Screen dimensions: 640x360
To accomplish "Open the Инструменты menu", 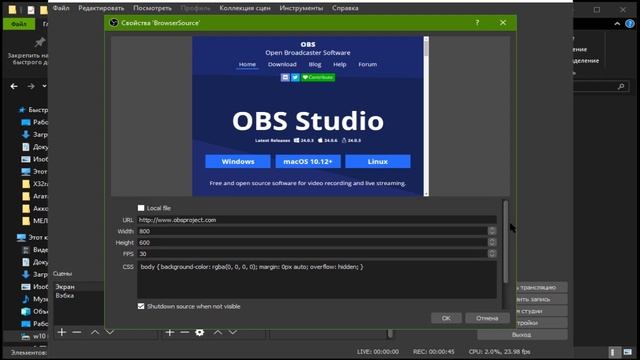I will tap(301, 8).
